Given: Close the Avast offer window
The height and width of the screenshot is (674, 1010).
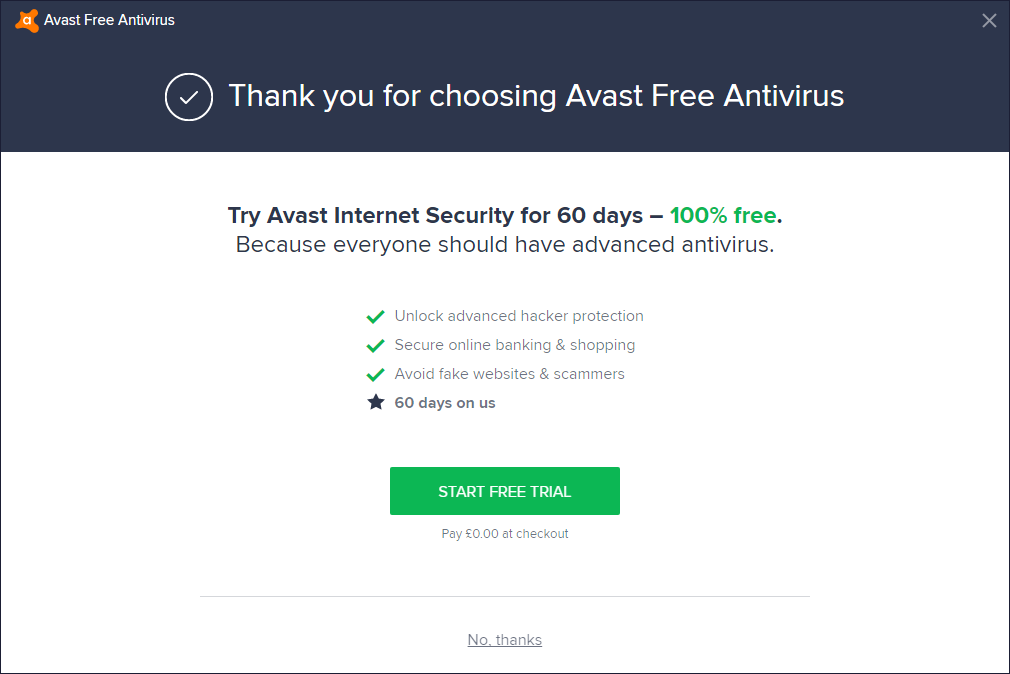Looking at the screenshot, I should (x=989, y=20).
